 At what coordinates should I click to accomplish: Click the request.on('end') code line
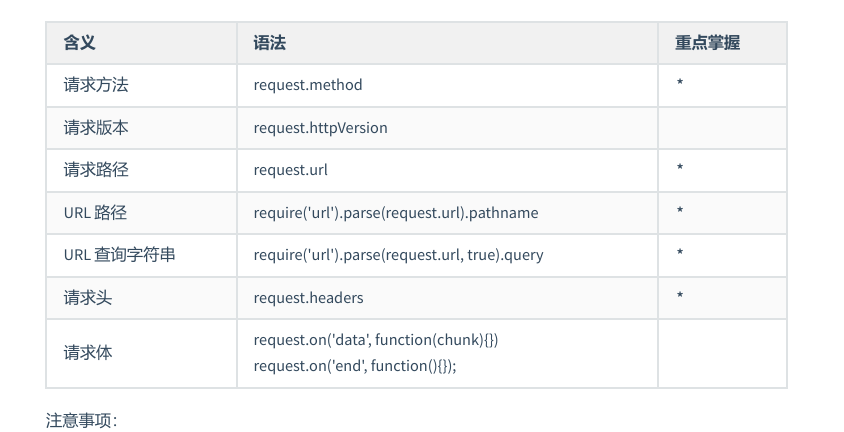(x=355, y=366)
